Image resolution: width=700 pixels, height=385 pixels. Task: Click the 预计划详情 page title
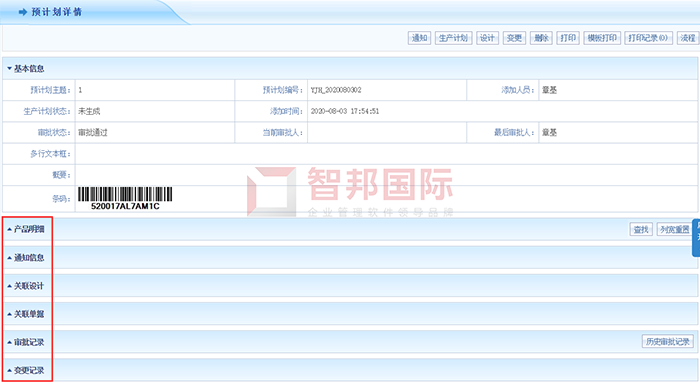(x=56, y=12)
